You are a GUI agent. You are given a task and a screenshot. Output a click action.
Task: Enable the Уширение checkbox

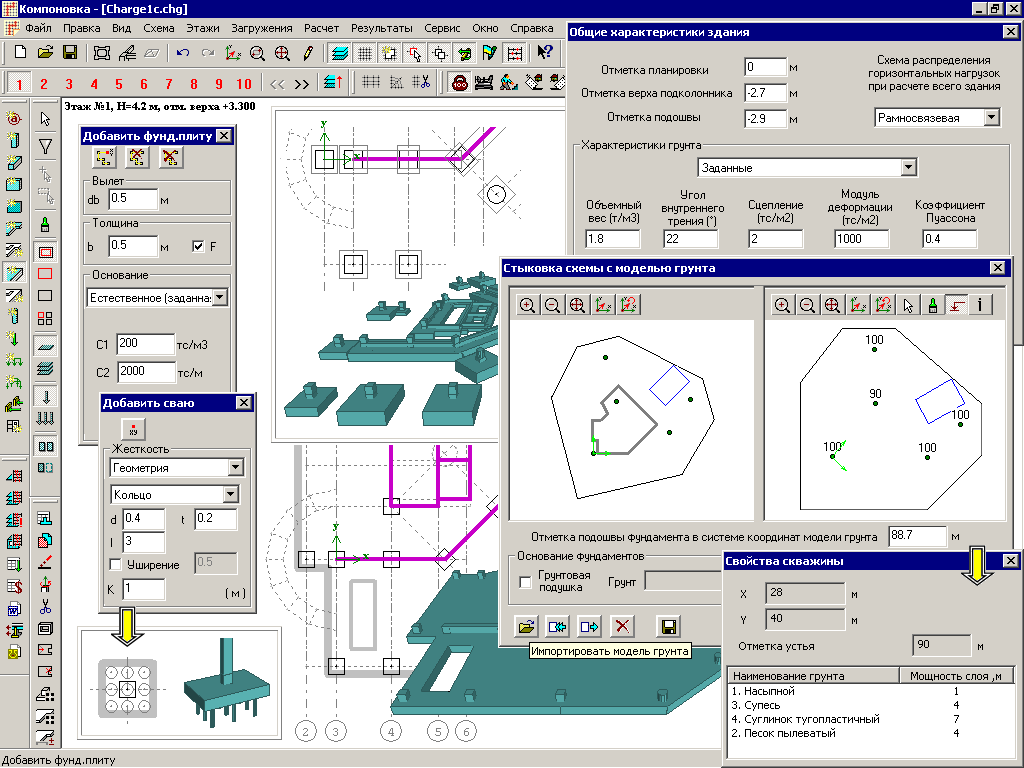click(x=115, y=565)
